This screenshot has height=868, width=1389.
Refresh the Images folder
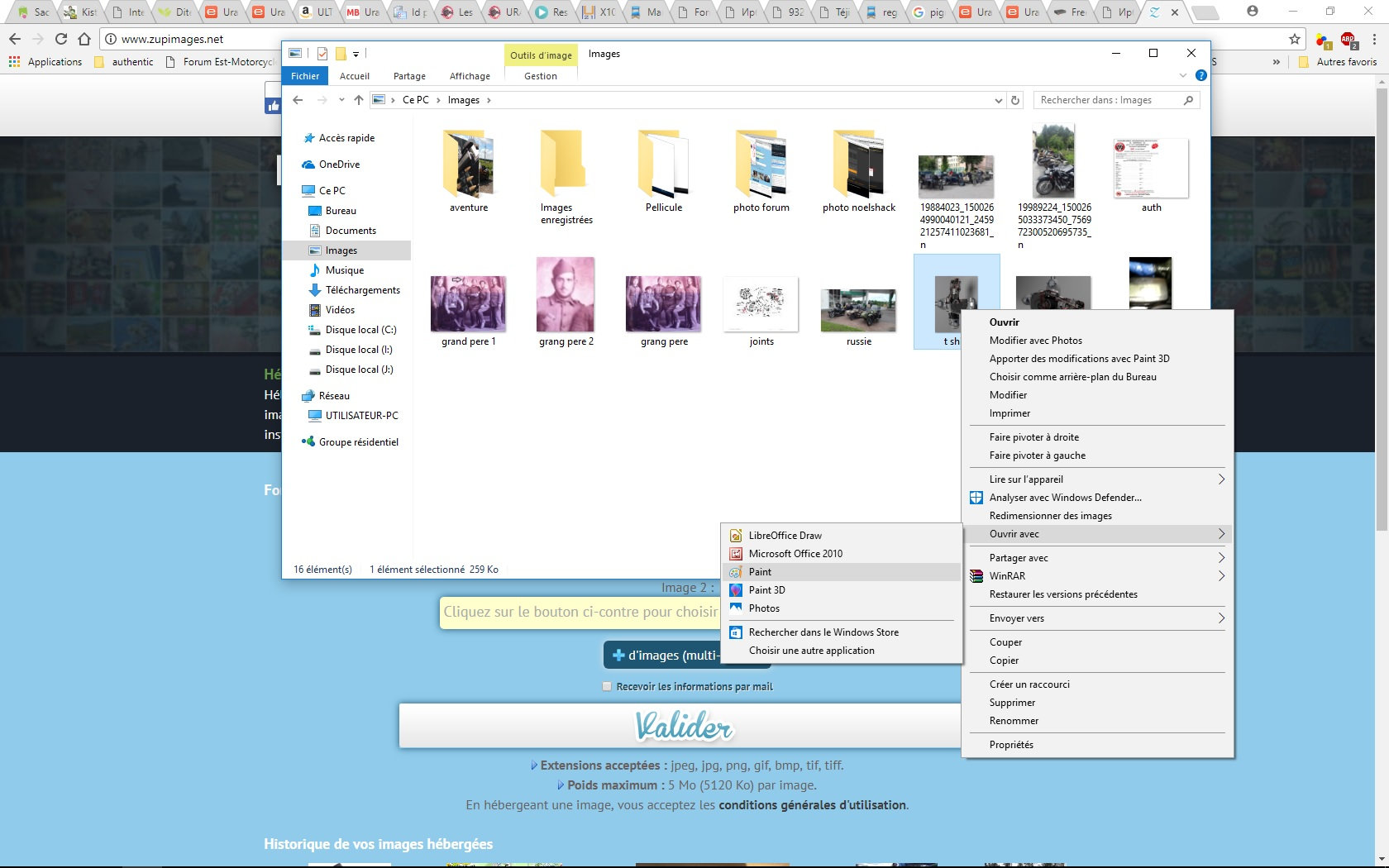1016,100
